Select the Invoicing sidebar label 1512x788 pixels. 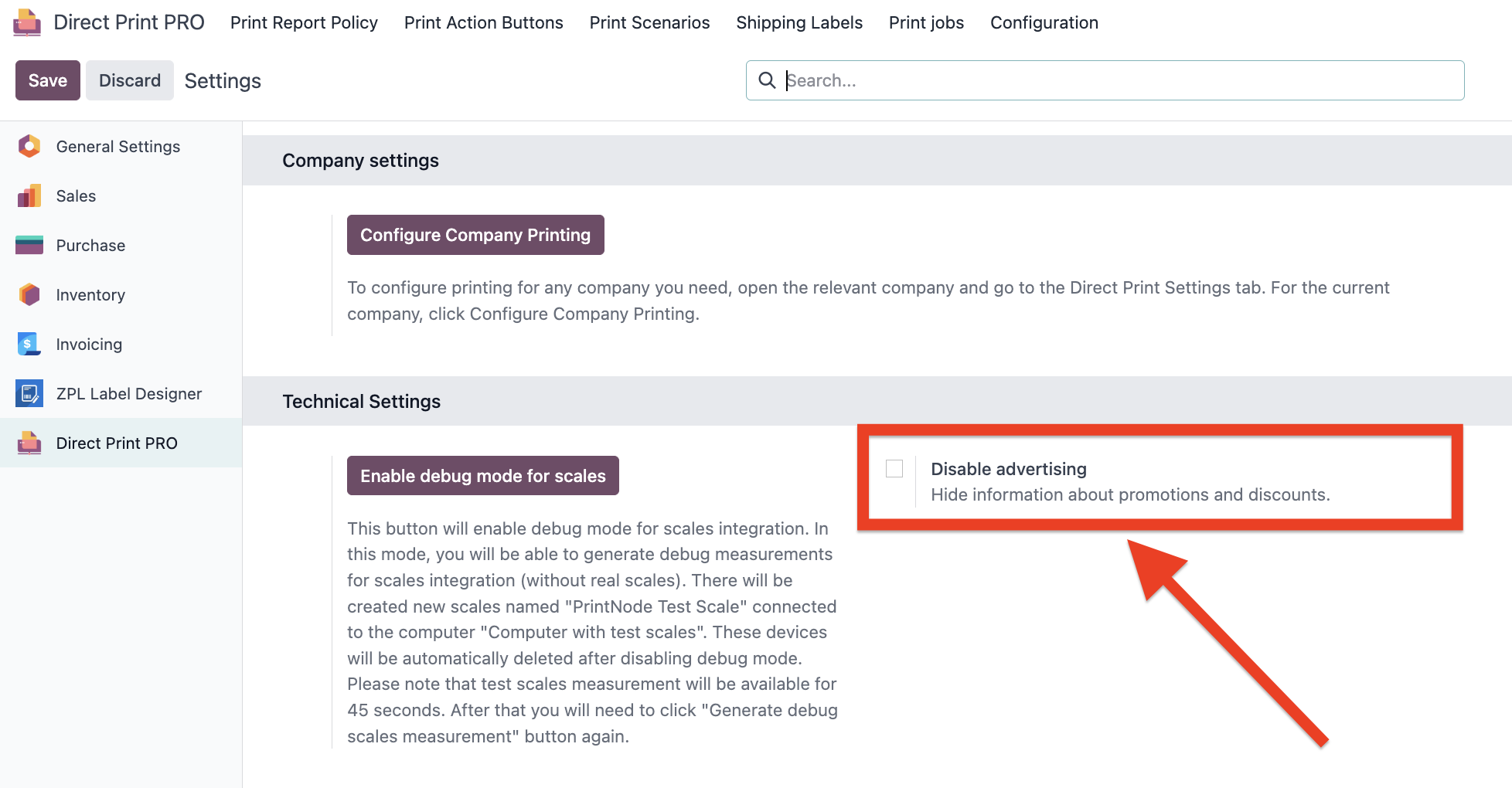89,345
